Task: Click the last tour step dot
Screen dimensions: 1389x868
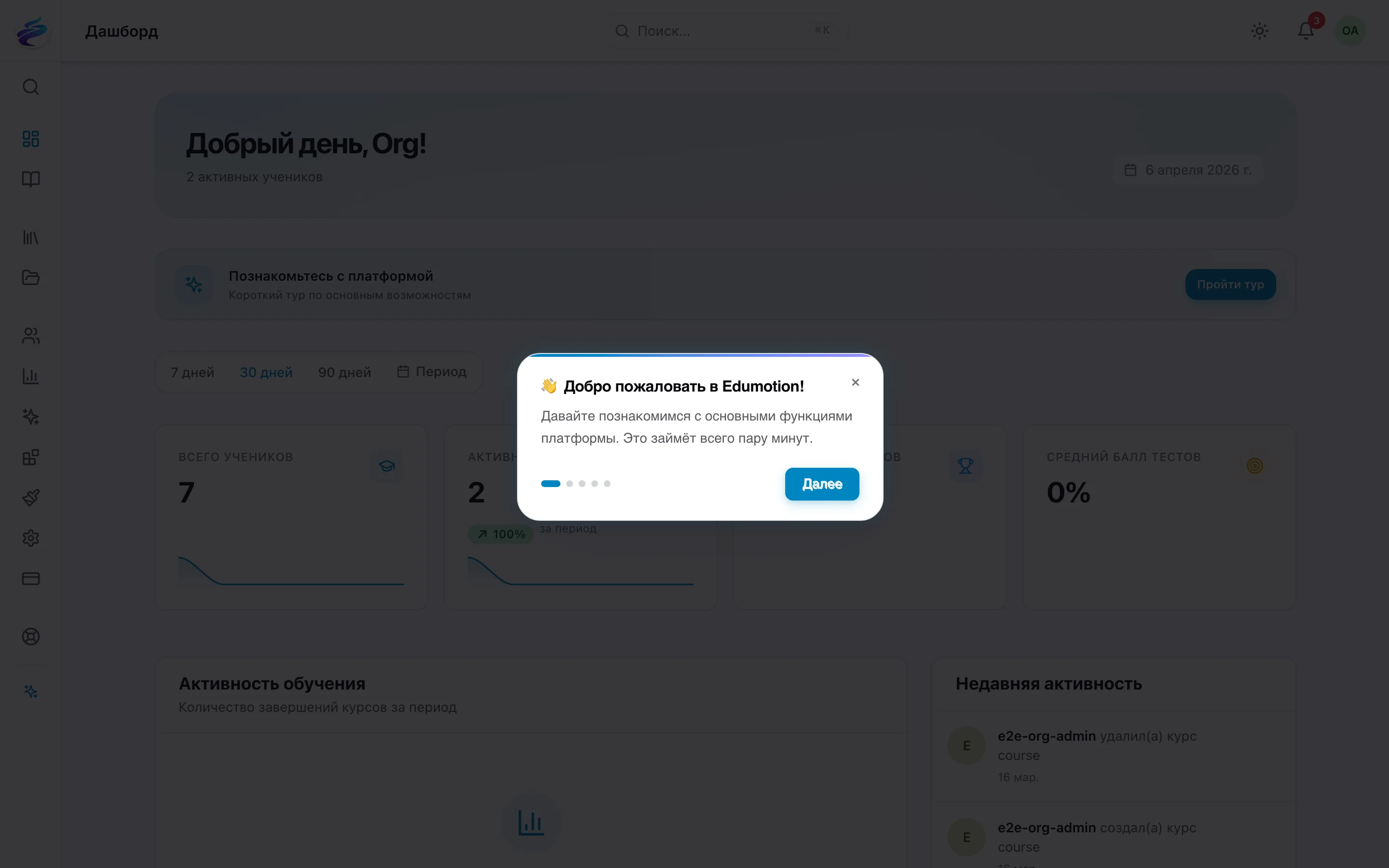Action: pos(607,483)
